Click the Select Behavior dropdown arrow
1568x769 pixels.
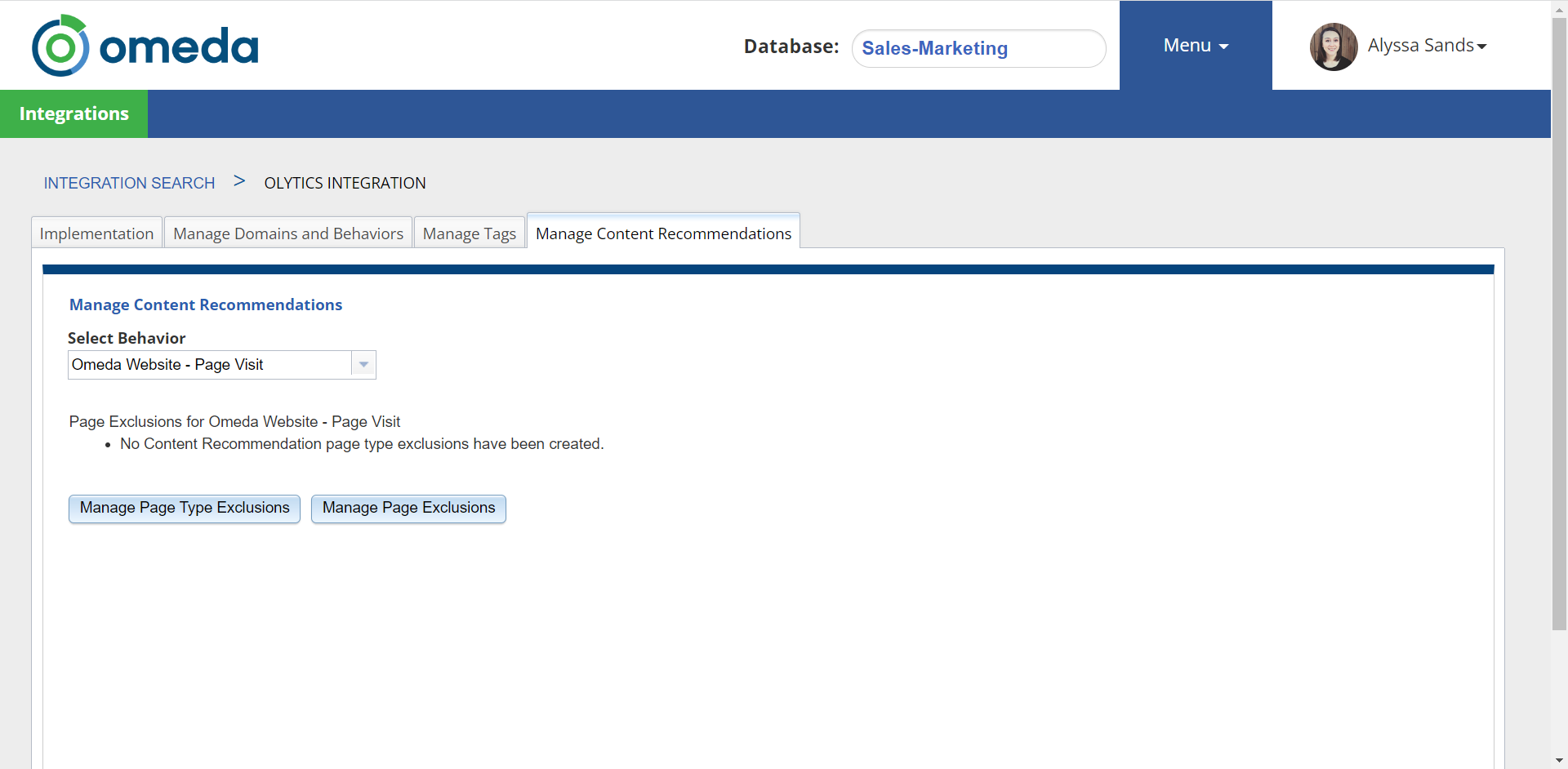pyautogui.click(x=363, y=365)
